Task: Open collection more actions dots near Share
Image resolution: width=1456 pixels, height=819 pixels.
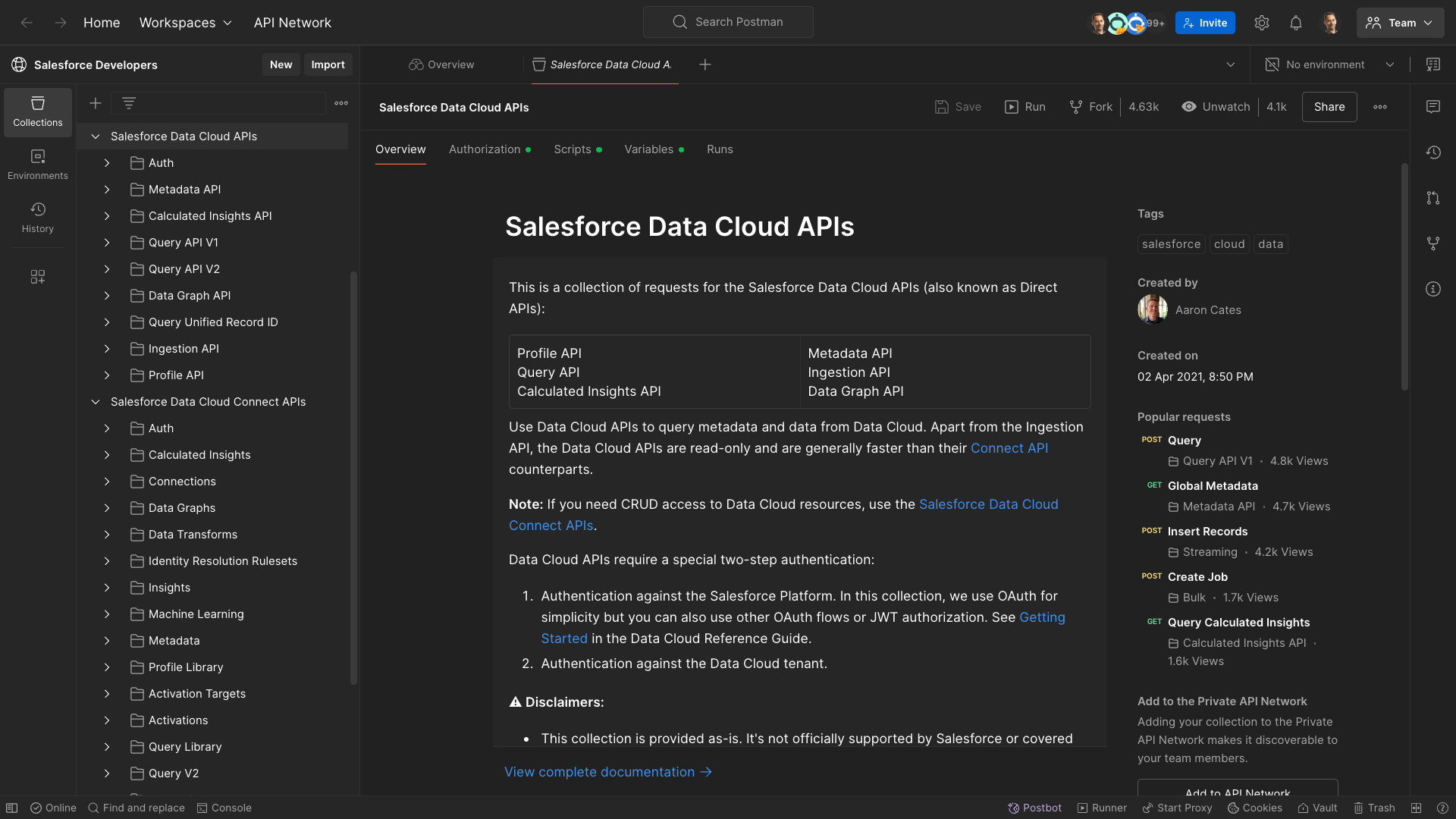Action: (x=1380, y=107)
